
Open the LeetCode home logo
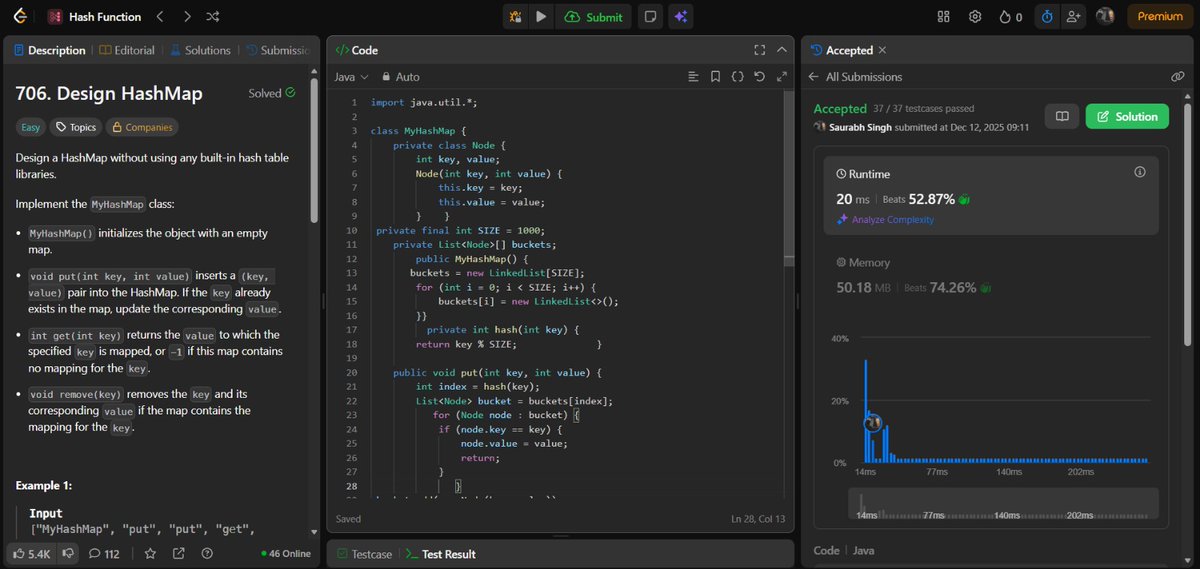(21, 16)
